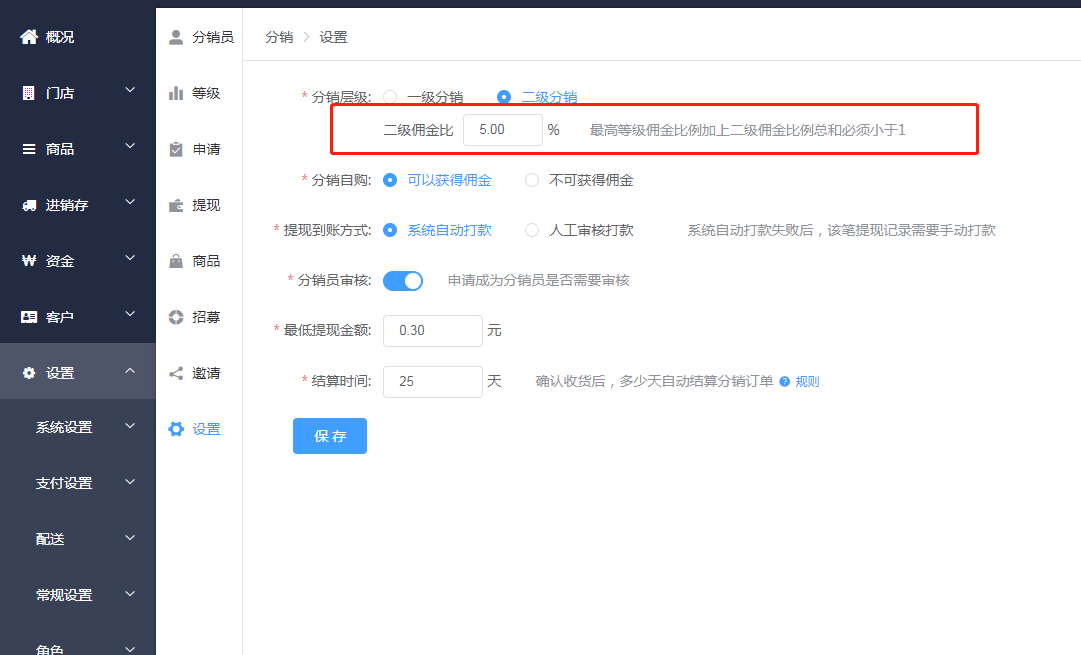Click the person icon for 分销员
The image size is (1081, 655).
[x=176, y=37]
